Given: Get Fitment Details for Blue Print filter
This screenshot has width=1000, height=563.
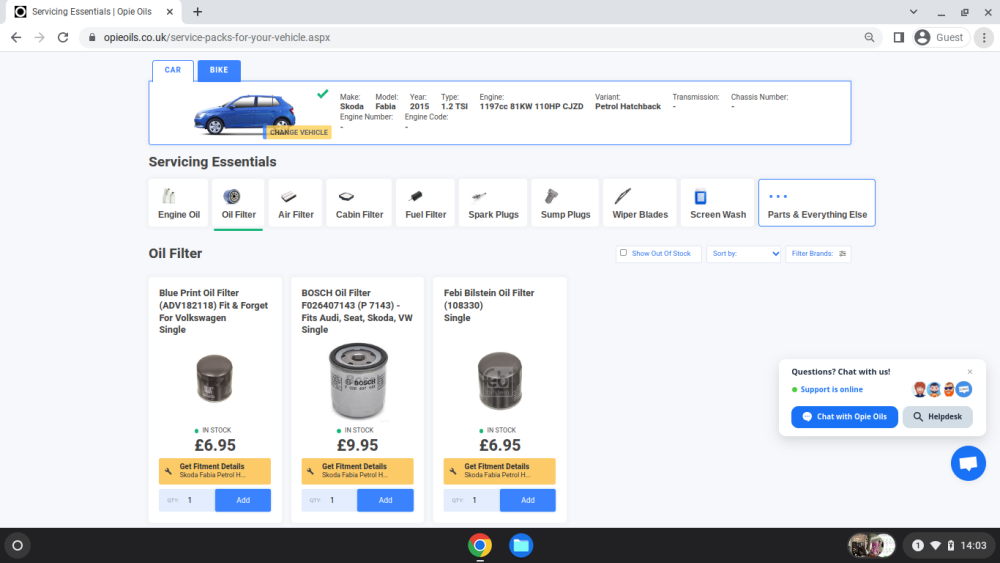Looking at the screenshot, I should (x=215, y=471).
